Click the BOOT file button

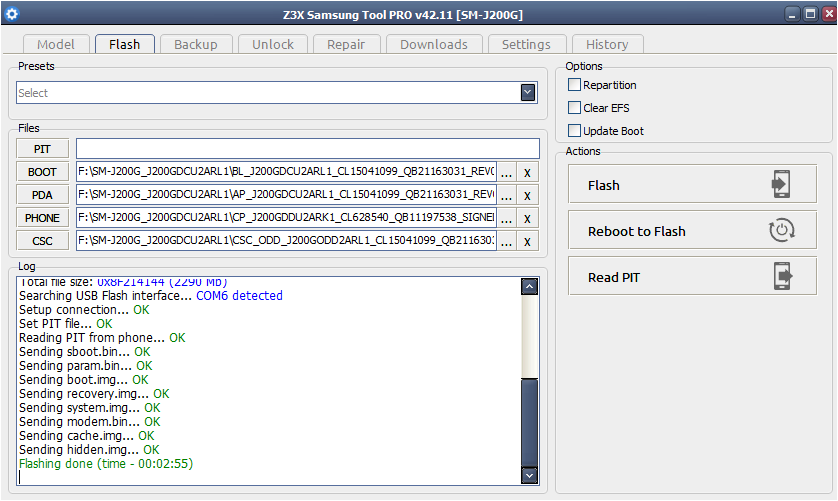pos(43,172)
